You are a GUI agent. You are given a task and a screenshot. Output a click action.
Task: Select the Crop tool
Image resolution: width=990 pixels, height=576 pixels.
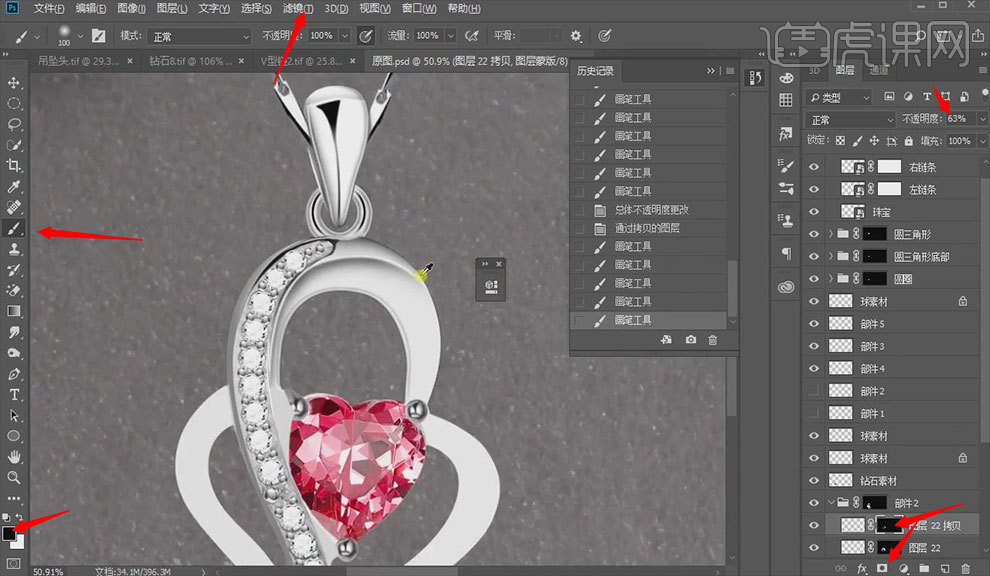point(15,165)
